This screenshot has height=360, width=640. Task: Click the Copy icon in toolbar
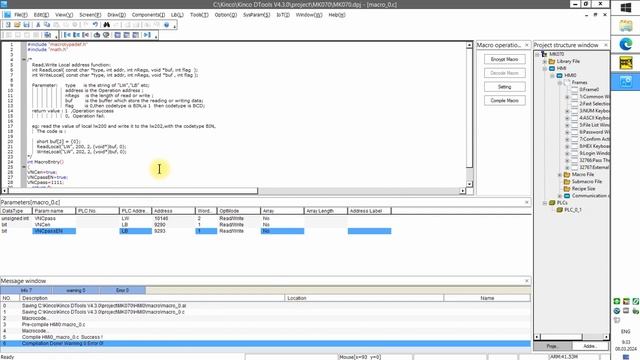pos(47,25)
